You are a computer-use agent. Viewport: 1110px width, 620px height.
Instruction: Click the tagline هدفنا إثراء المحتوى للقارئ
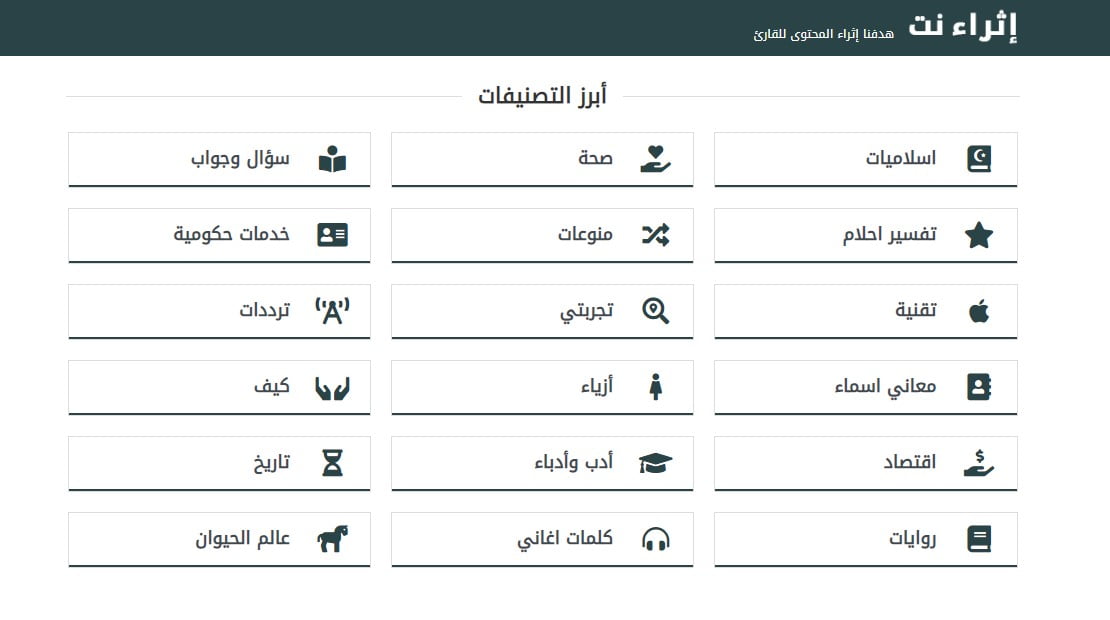coord(823,34)
